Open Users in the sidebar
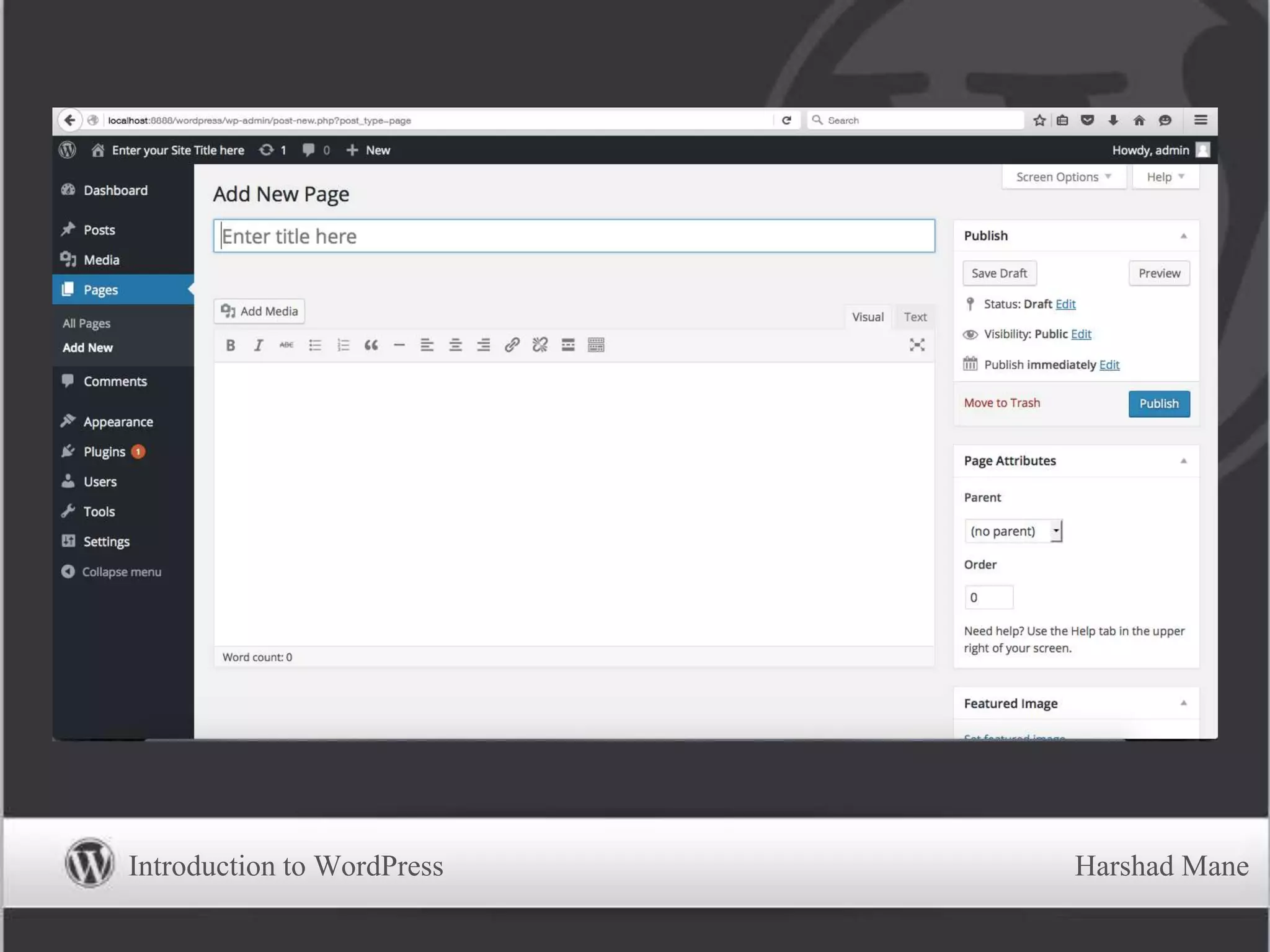The image size is (1270, 952). (123, 482)
